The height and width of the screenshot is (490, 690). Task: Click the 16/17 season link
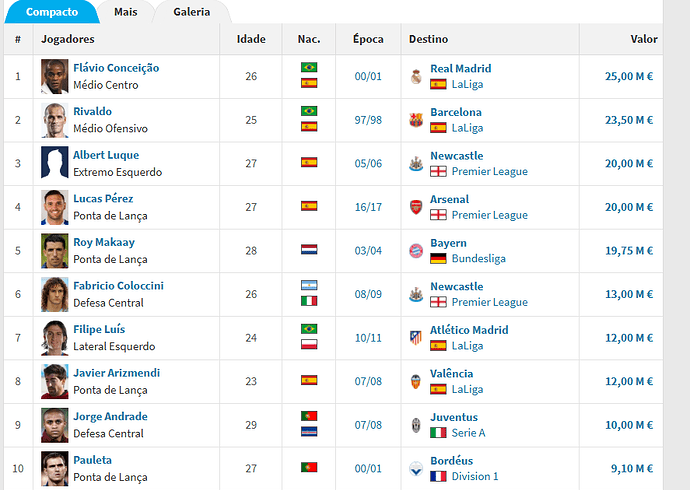pos(368,207)
